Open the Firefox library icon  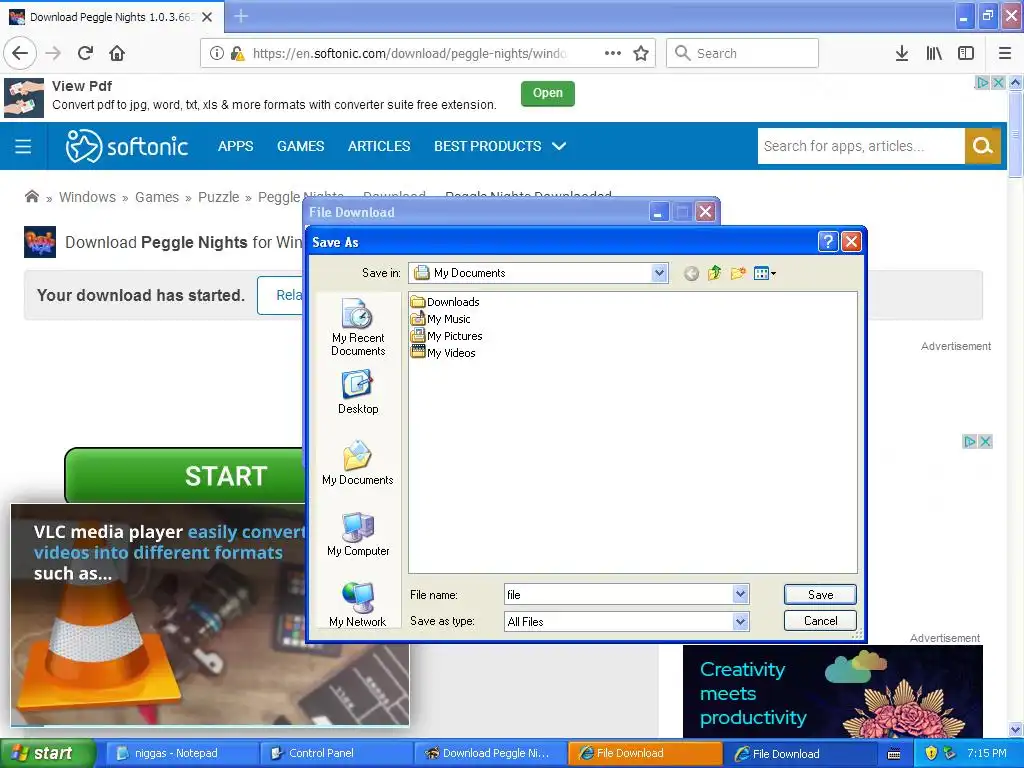pos(934,54)
